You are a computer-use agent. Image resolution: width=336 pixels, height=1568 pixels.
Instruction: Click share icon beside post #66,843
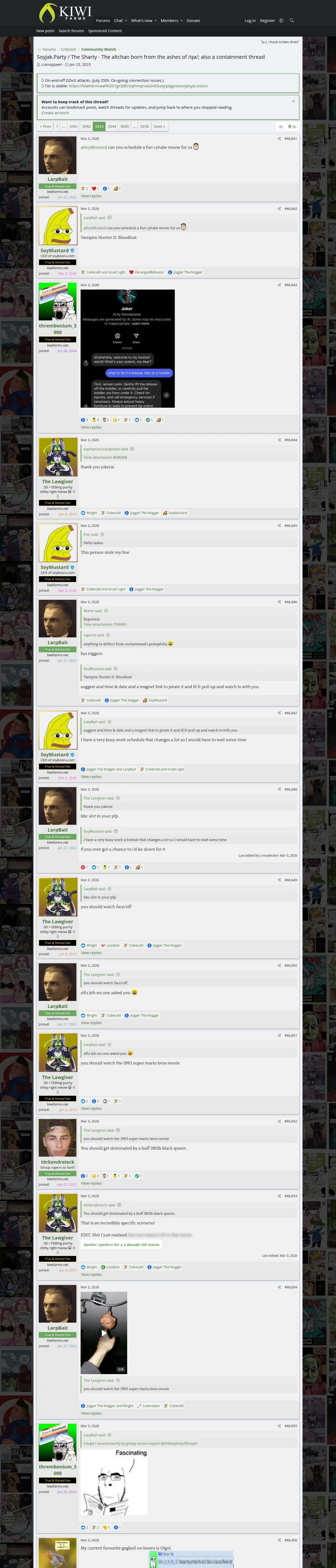(x=279, y=285)
